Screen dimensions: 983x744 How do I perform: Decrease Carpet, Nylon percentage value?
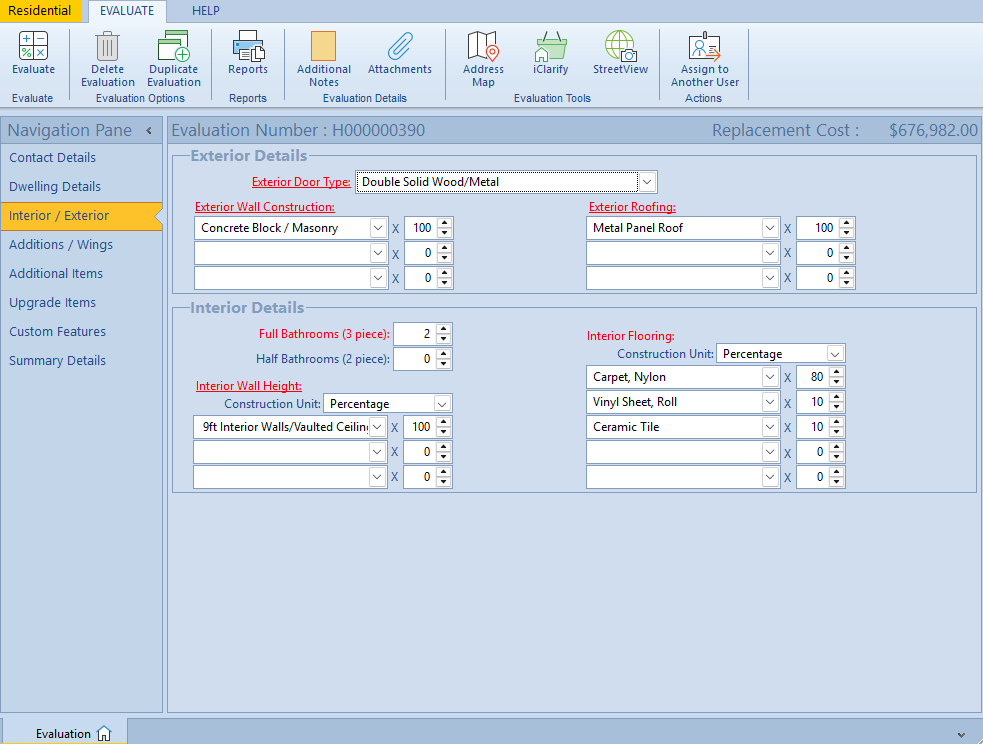(837, 382)
